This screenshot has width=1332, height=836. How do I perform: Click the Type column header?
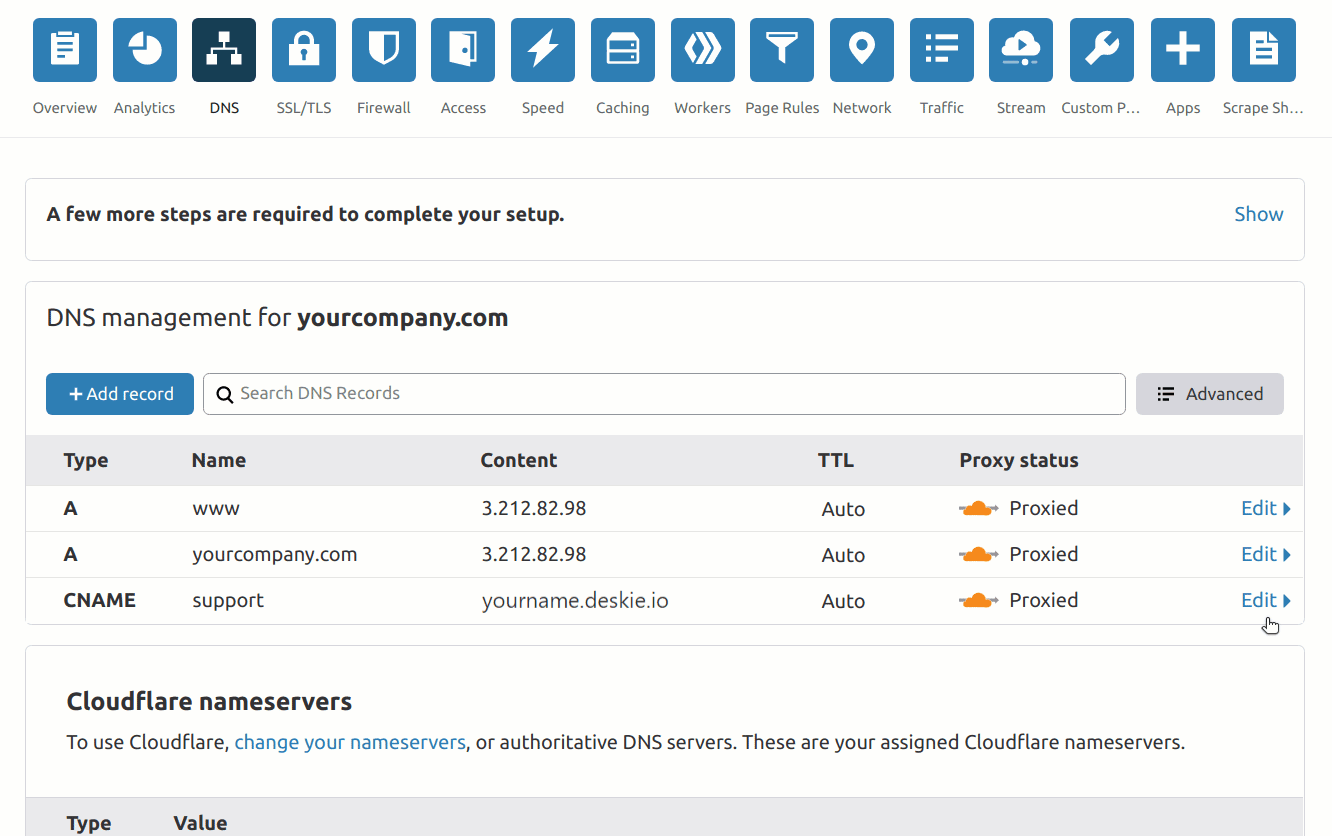click(x=86, y=461)
